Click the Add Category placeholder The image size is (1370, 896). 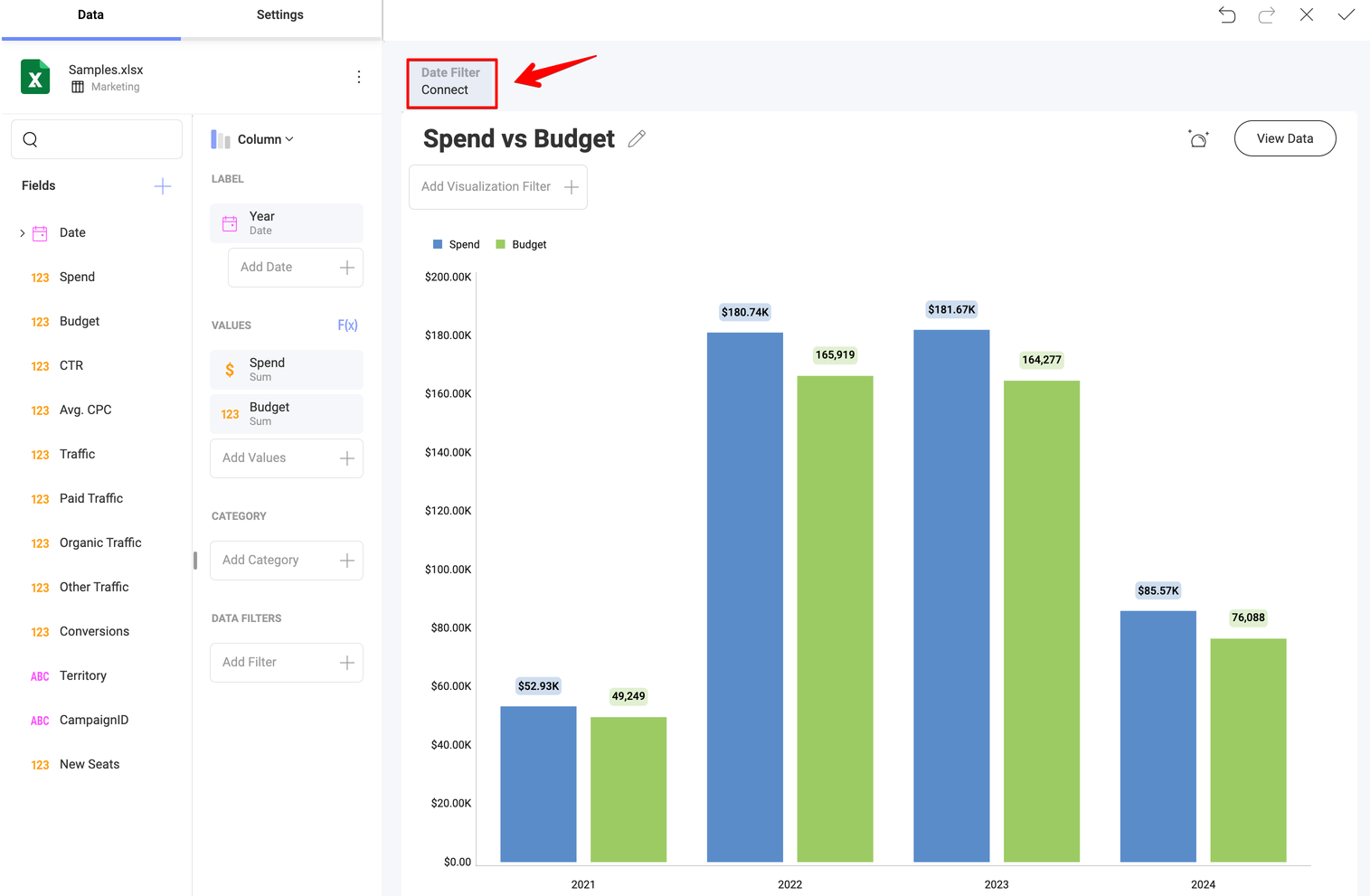point(287,561)
